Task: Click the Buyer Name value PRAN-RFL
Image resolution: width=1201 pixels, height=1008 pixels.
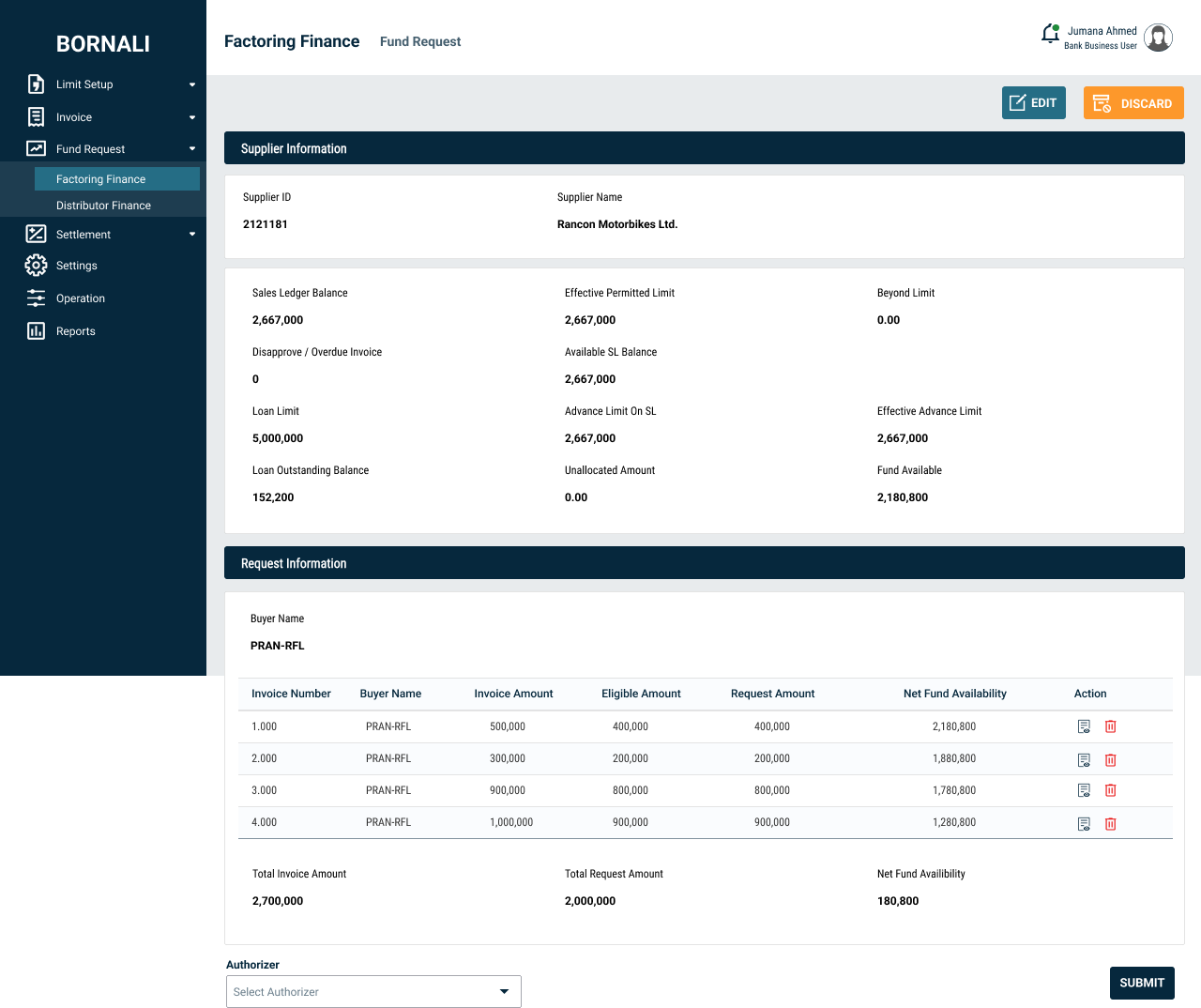Action: point(278,646)
